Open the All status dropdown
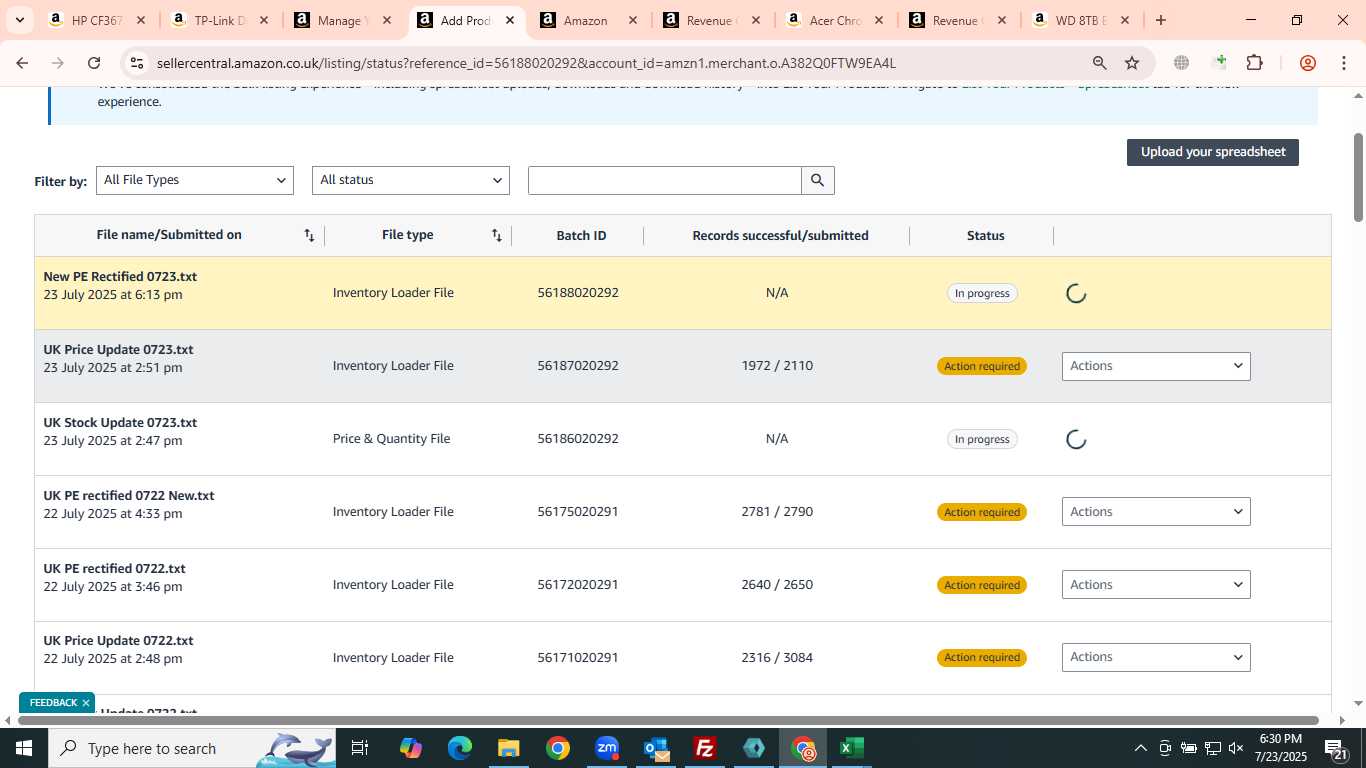Viewport: 1366px width, 768px height. 411,180
